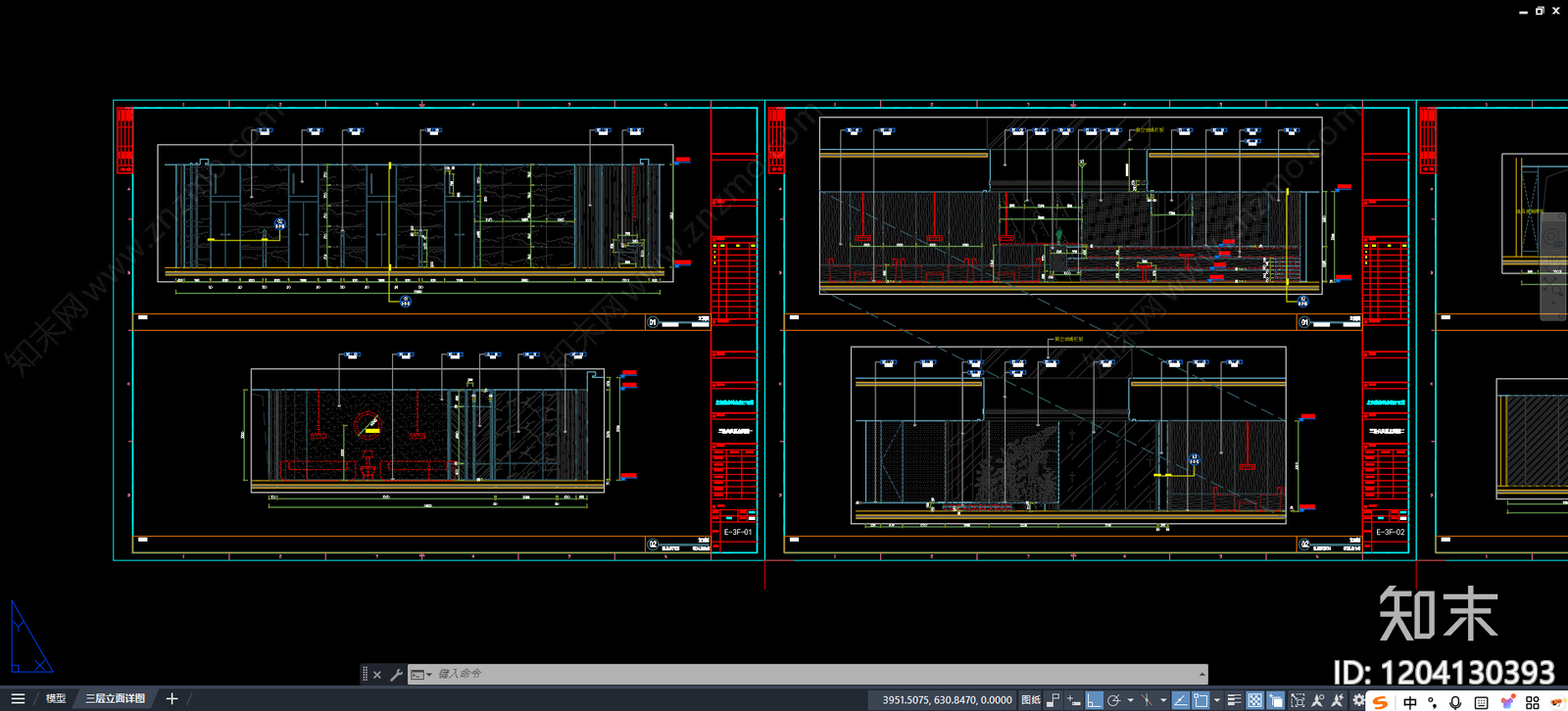Switch to the 模型 model tab
Image resolution: width=1568 pixels, height=711 pixels.
56,699
